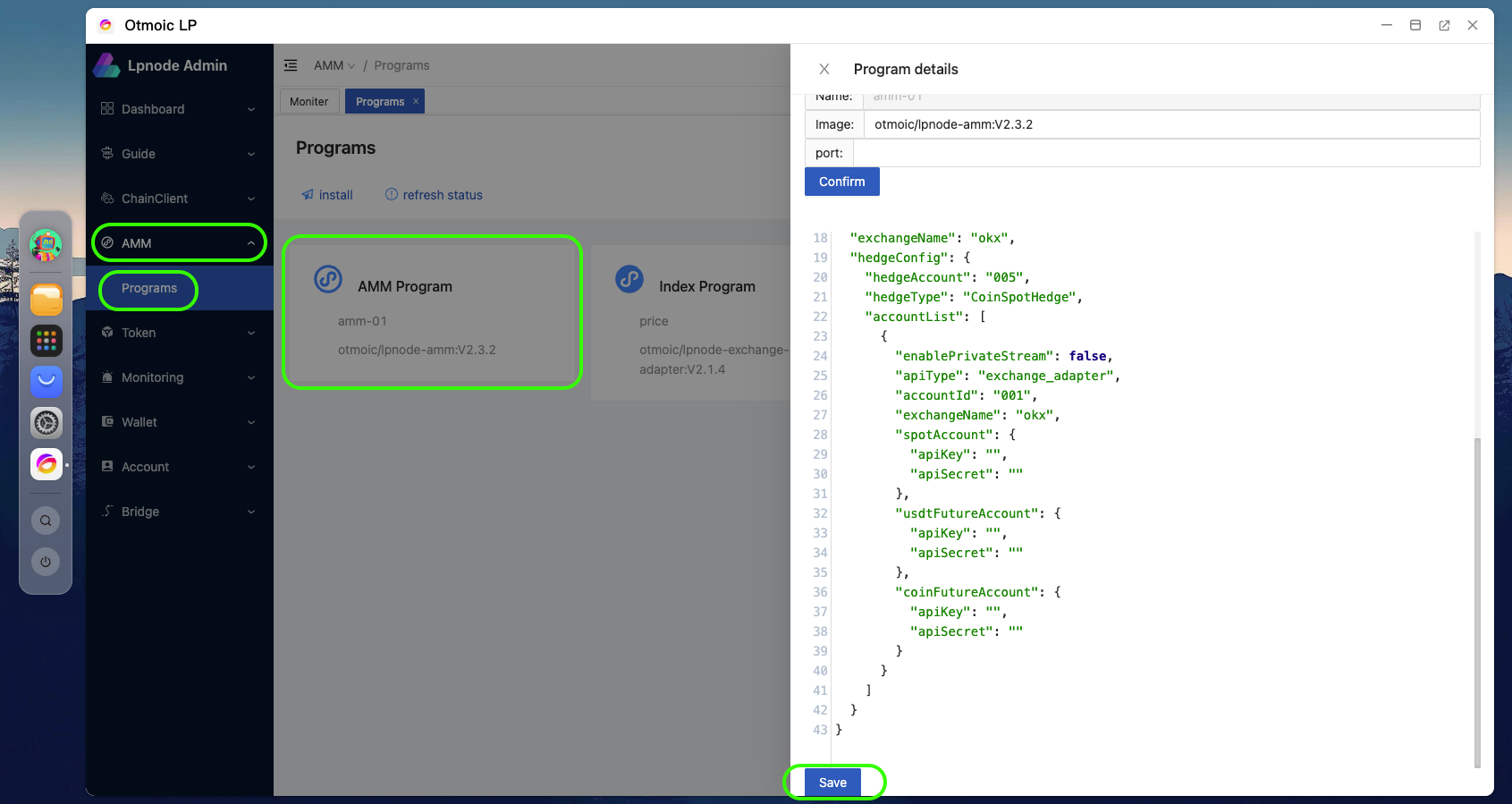Click the power icon in the dock
The image size is (1512, 804).
pyautogui.click(x=46, y=562)
